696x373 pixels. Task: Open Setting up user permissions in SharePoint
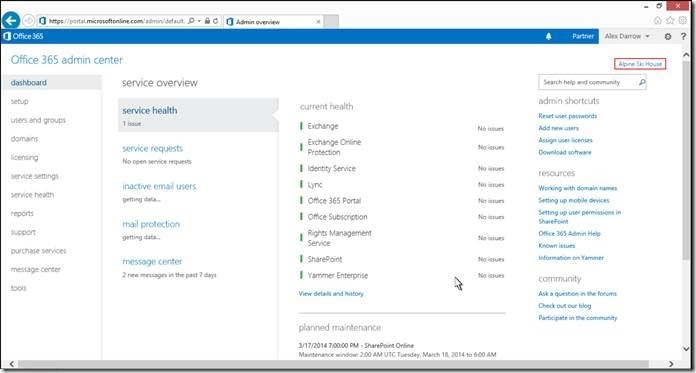coord(580,217)
